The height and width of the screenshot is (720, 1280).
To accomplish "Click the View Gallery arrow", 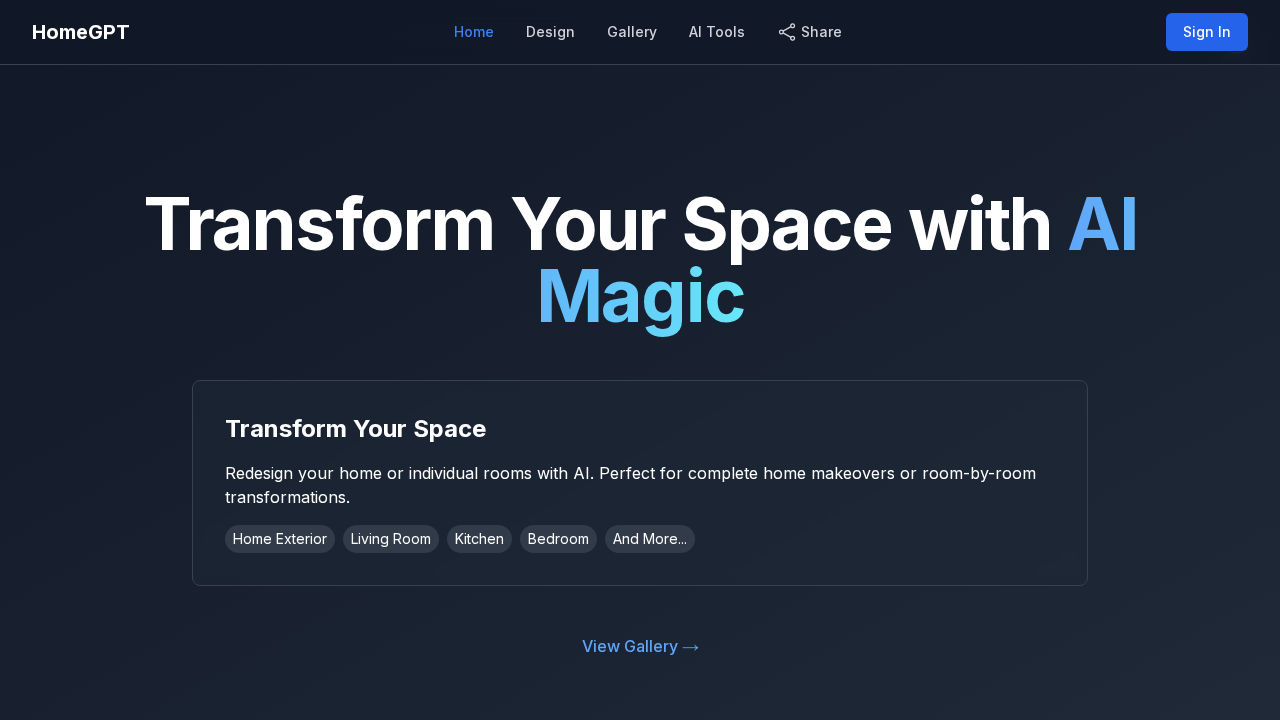I will tap(690, 646).
